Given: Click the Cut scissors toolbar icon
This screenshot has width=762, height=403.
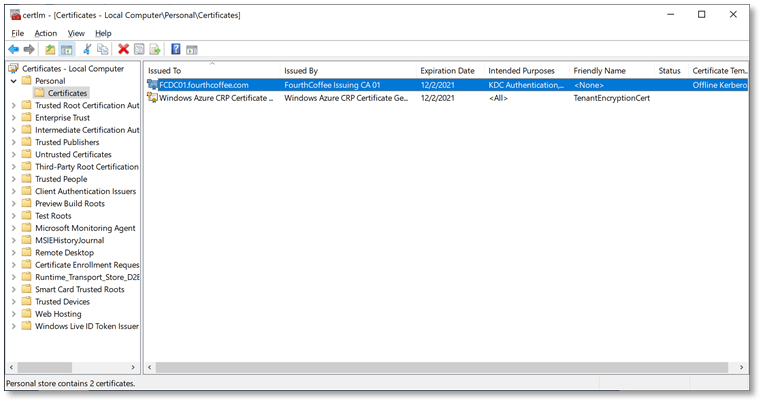Looking at the screenshot, I should (x=87, y=49).
